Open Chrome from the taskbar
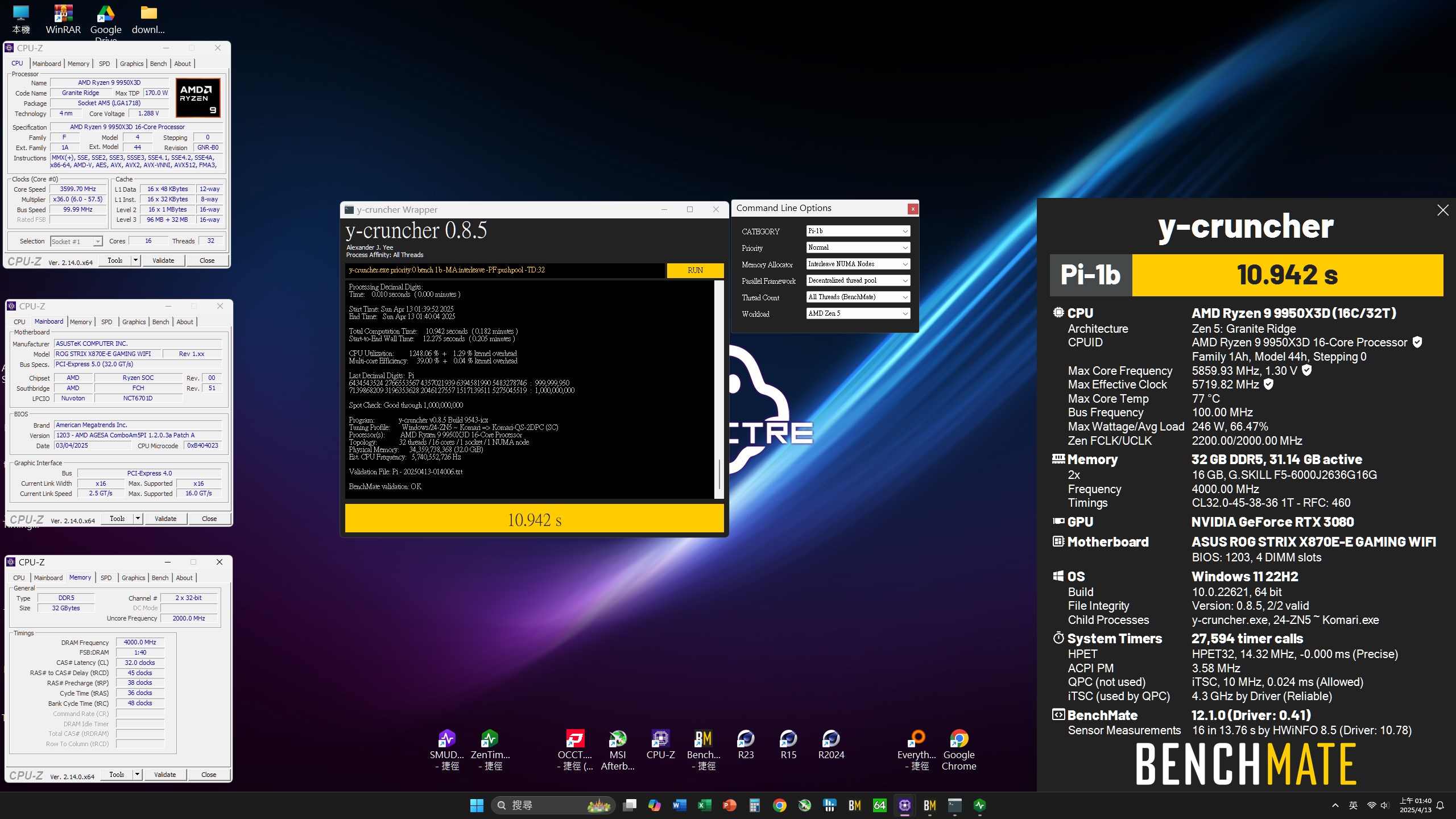 [780, 805]
